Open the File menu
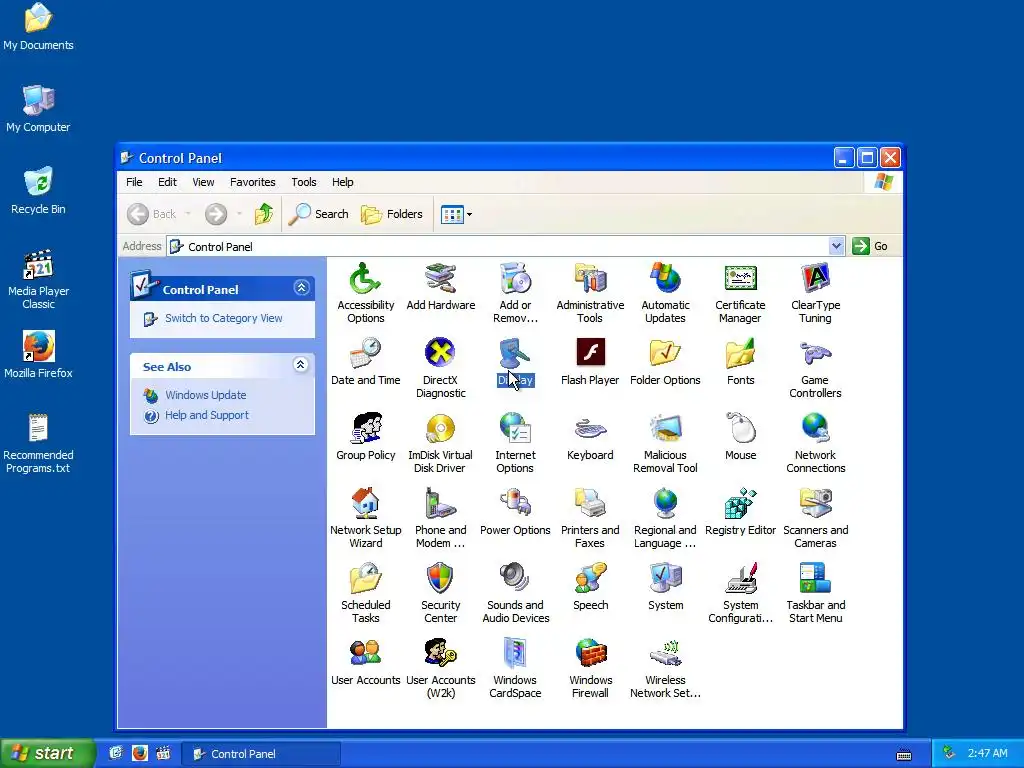The height and width of the screenshot is (768, 1024). tap(134, 182)
